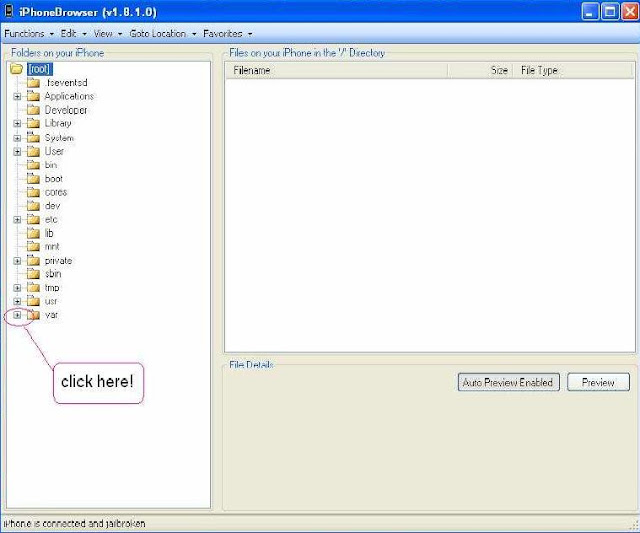Click the Developer folder icon
This screenshot has width=640, height=533.
(x=33, y=110)
